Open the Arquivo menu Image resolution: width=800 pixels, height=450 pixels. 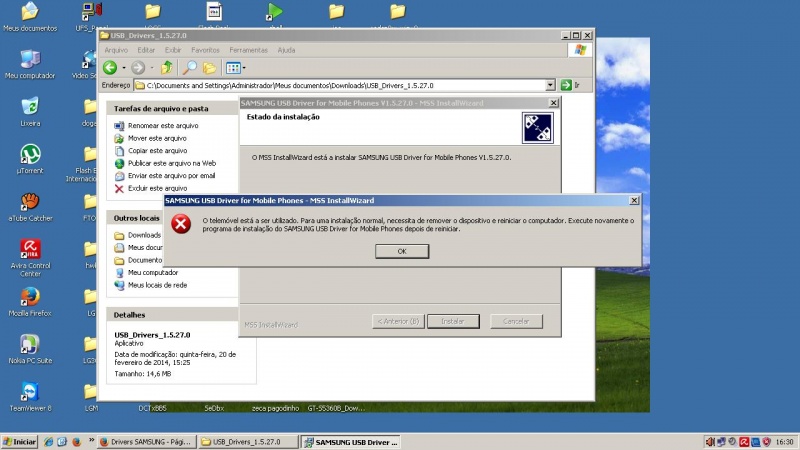pos(116,50)
